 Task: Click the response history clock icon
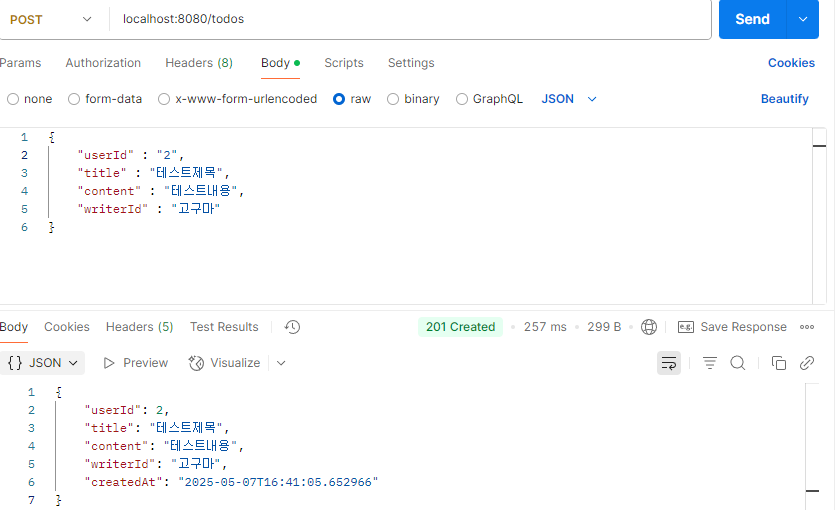pyautogui.click(x=292, y=327)
